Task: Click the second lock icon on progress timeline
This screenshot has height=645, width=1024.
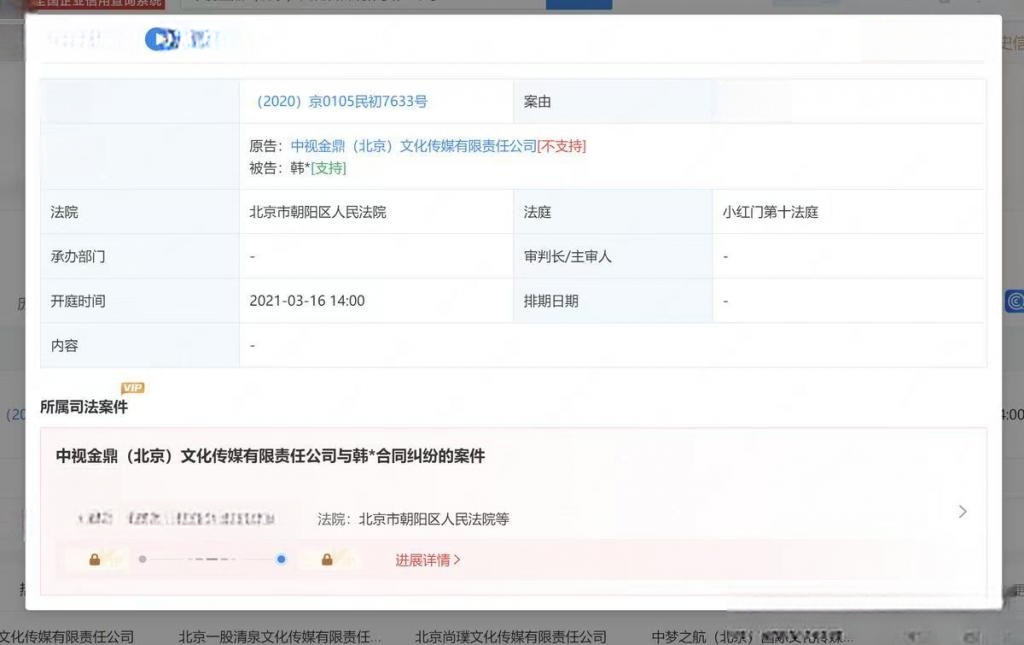Action: point(327,559)
